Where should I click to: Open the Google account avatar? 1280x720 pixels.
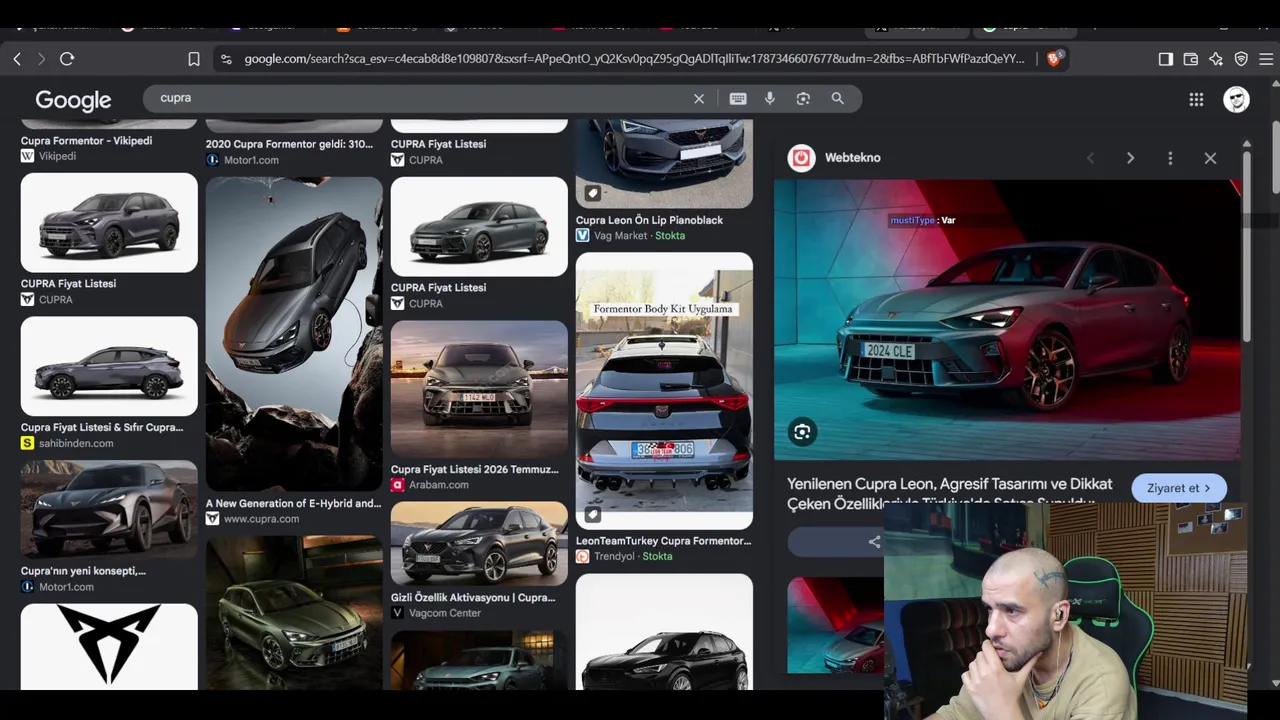pos(1237,99)
